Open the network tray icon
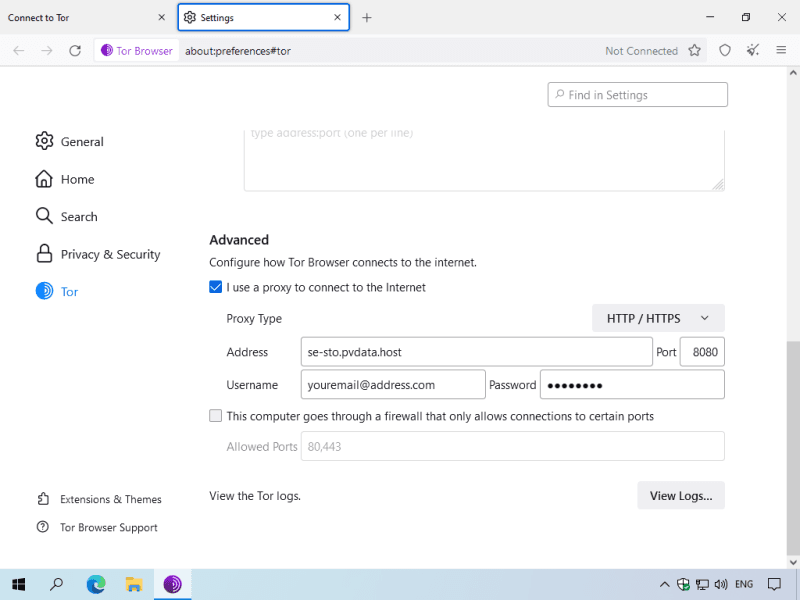This screenshot has width=800, height=600. [702, 584]
